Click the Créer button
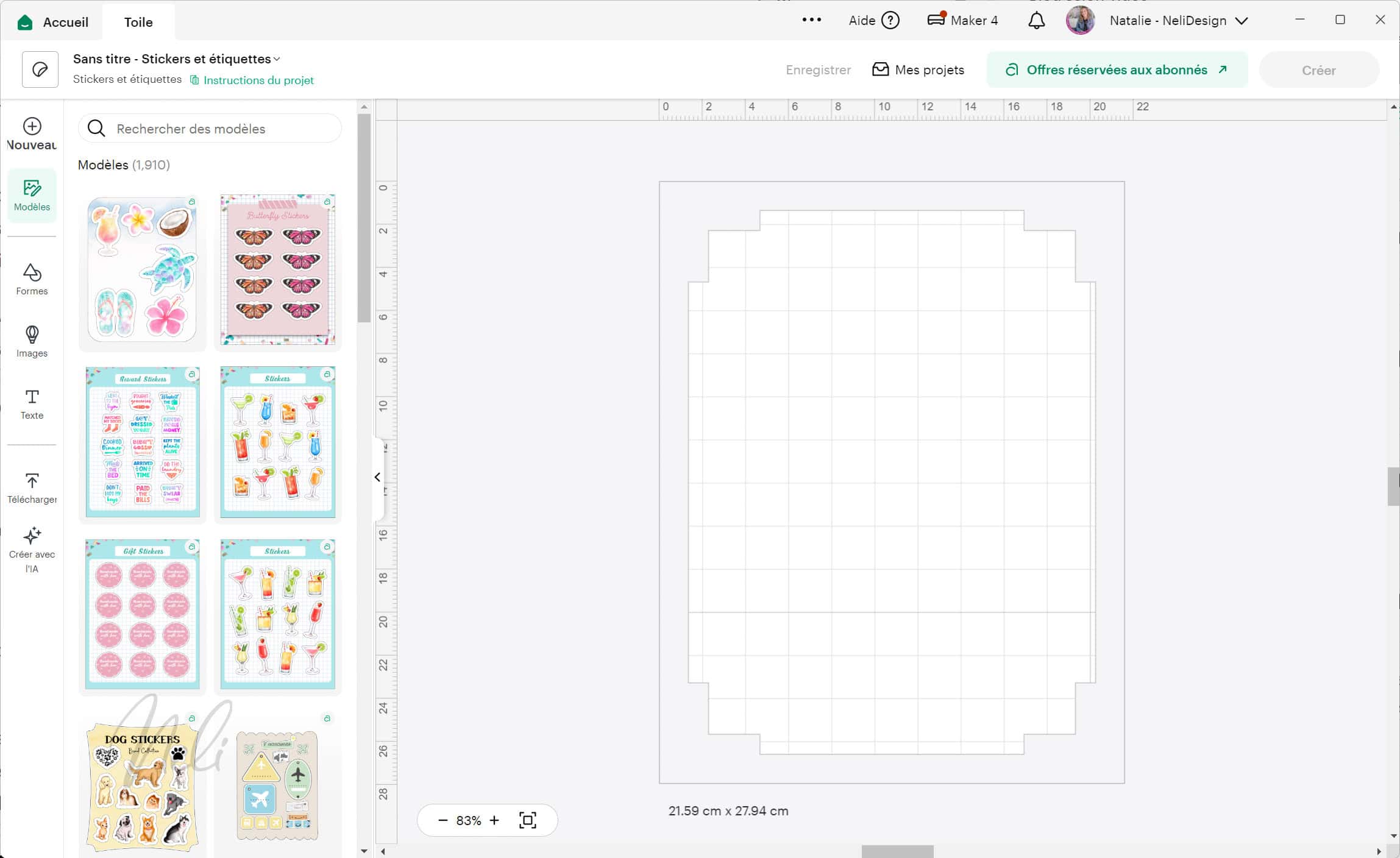This screenshot has width=1400, height=858. tap(1318, 69)
